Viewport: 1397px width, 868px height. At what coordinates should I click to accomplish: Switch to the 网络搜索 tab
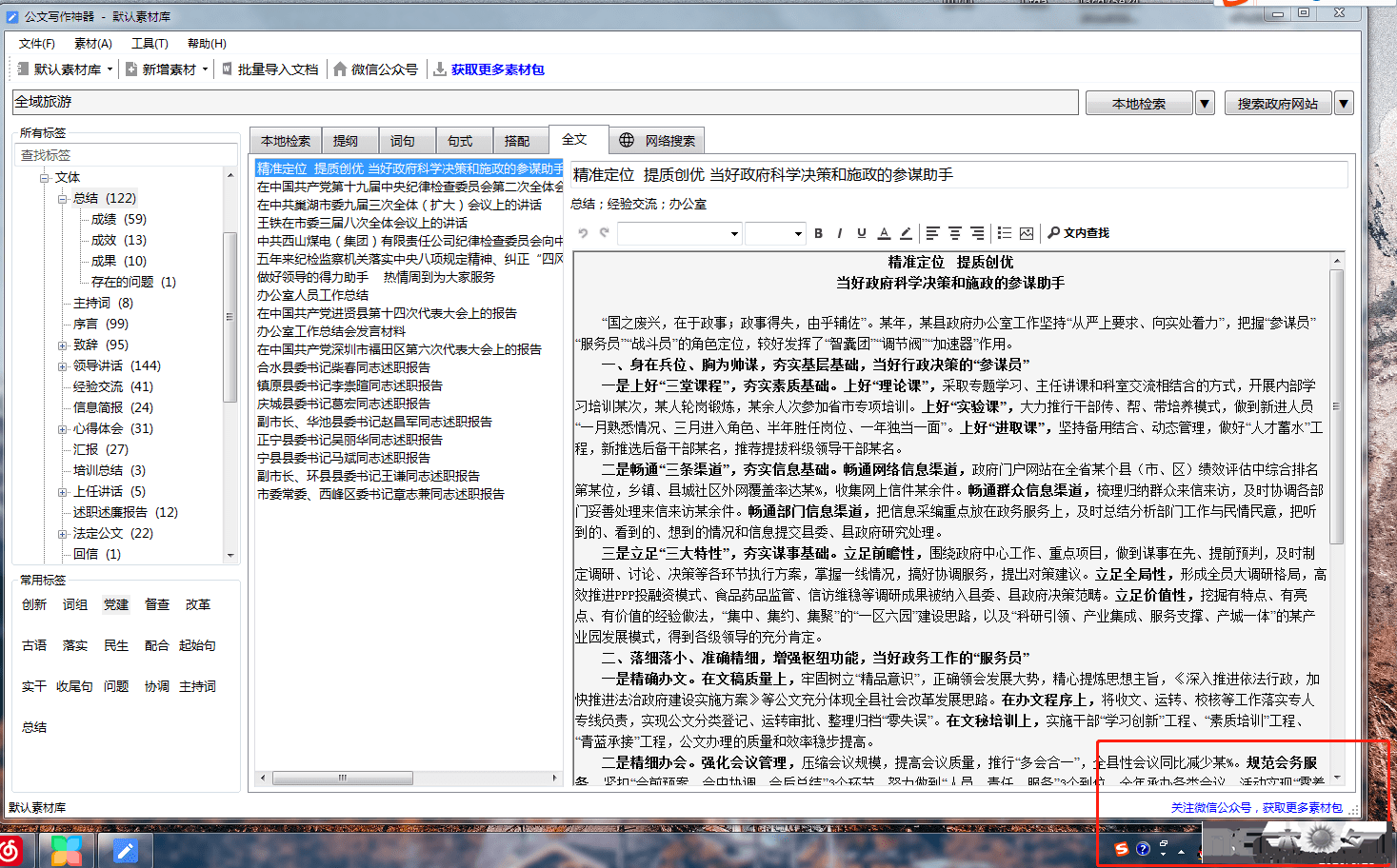[657, 141]
